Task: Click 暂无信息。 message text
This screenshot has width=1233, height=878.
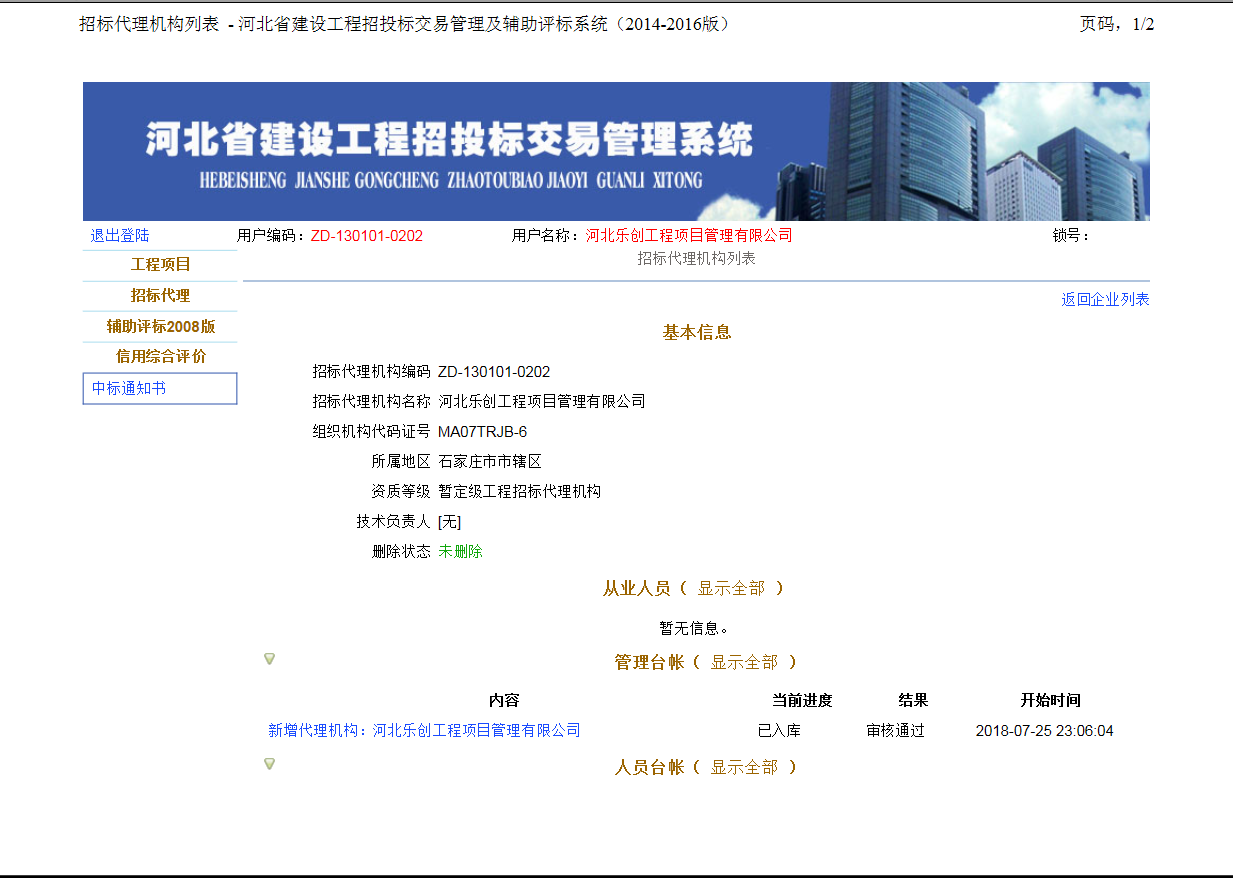Action: tap(694, 629)
